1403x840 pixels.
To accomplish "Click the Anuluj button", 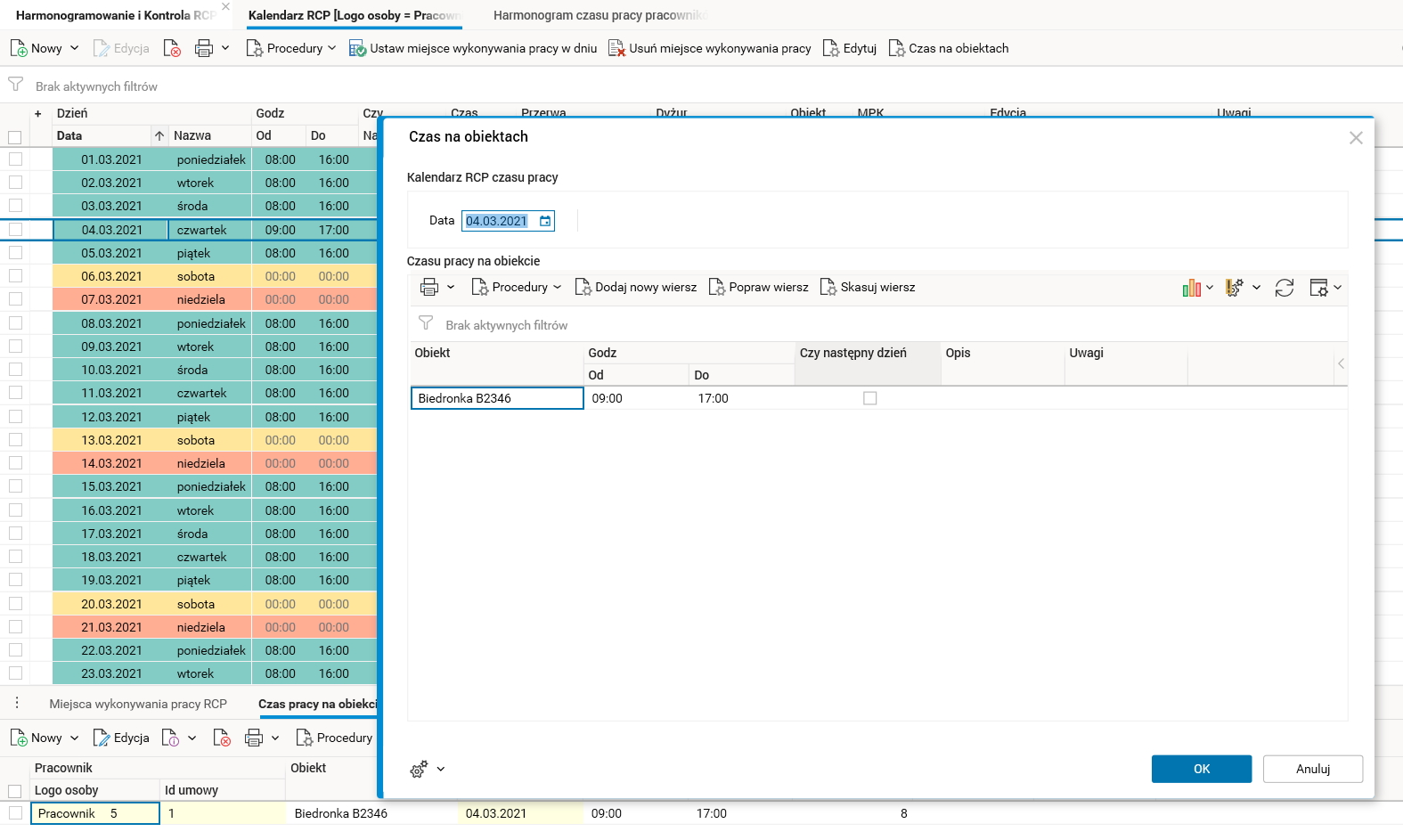I will [1313, 769].
